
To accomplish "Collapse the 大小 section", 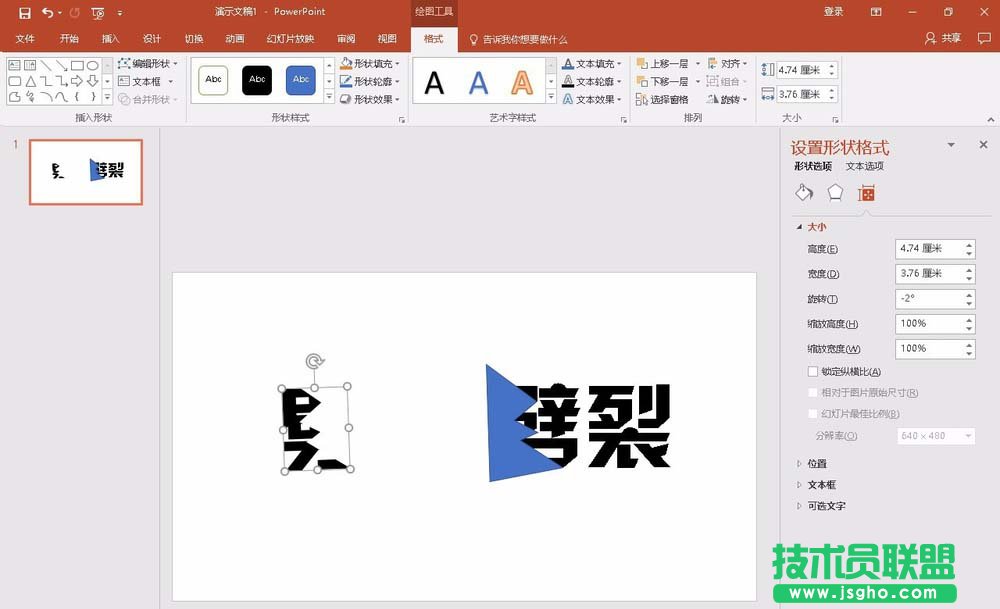I will 815,227.
